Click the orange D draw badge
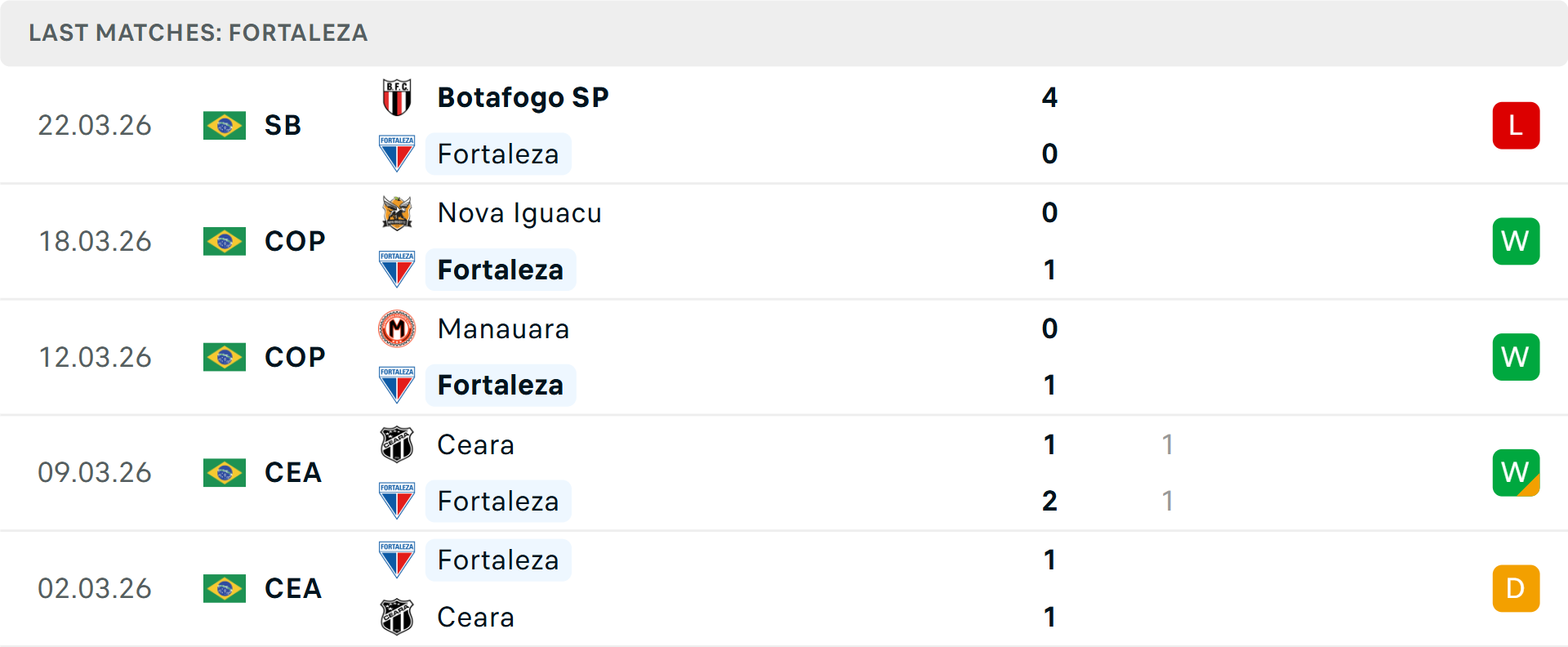Image resolution: width=1568 pixels, height=647 pixels. [x=1516, y=588]
